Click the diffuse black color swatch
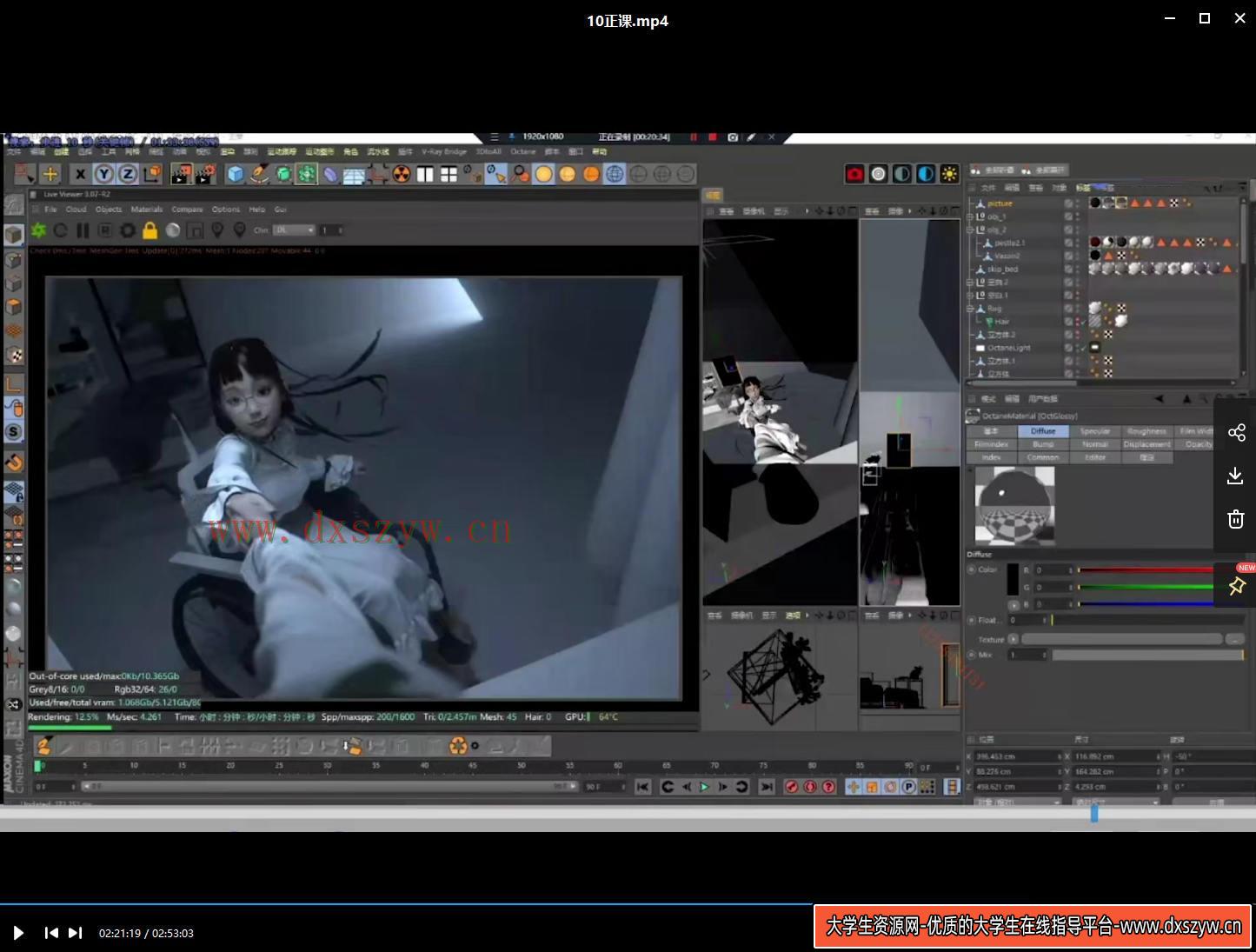Viewport: 1256px width, 952px height. pos(1013,580)
